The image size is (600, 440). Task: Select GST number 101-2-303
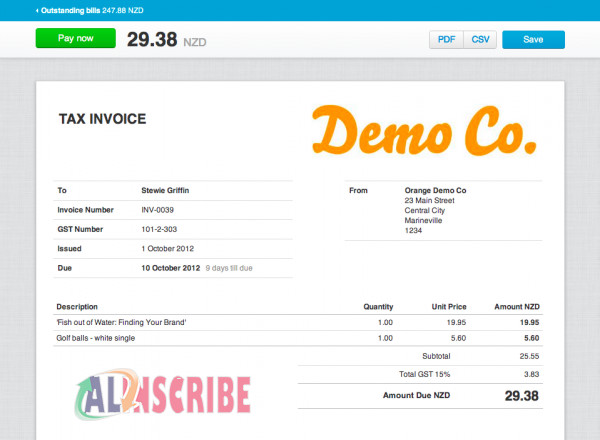[159, 229]
